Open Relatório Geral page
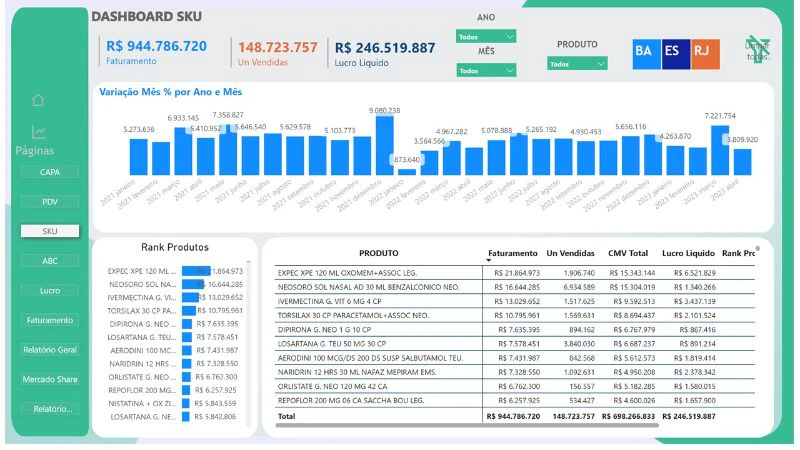Screen dimensions: 800x450 pos(50,349)
